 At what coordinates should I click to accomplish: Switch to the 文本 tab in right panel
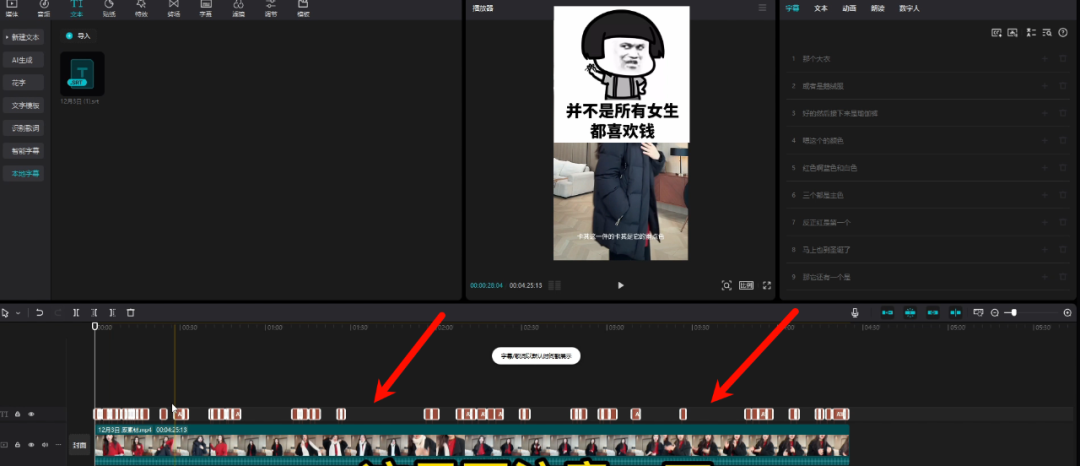(x=820, y=8)
